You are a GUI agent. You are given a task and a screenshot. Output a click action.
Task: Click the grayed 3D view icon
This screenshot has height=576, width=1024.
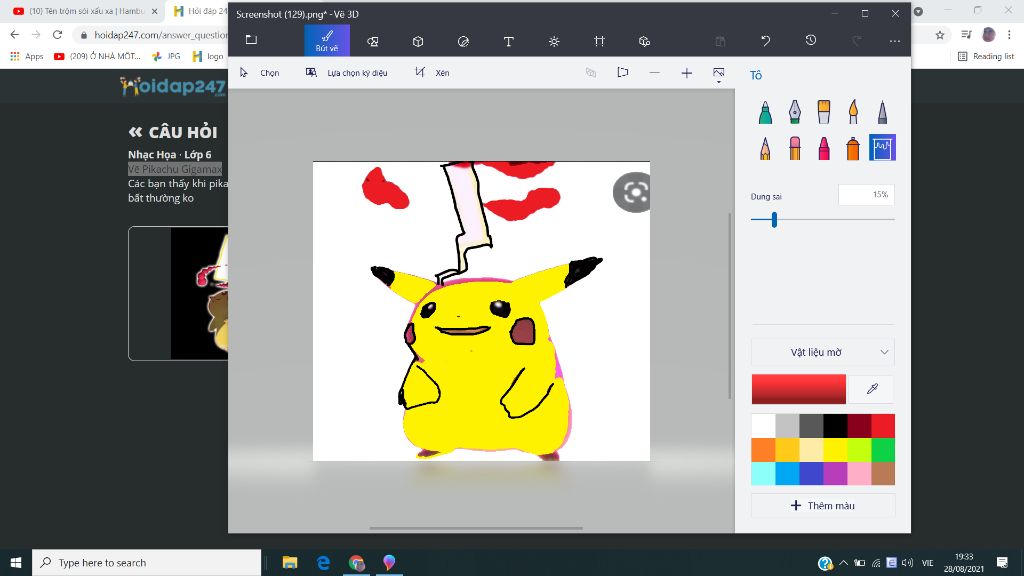pyautogui.click(x=590, y=72)
